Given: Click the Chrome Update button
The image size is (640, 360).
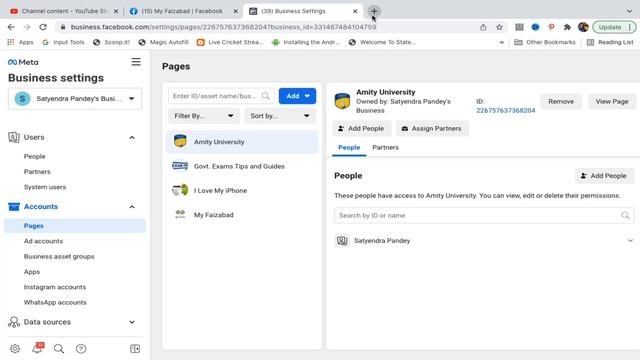Looking at the screenshot, I should click(x=614, y=27).
